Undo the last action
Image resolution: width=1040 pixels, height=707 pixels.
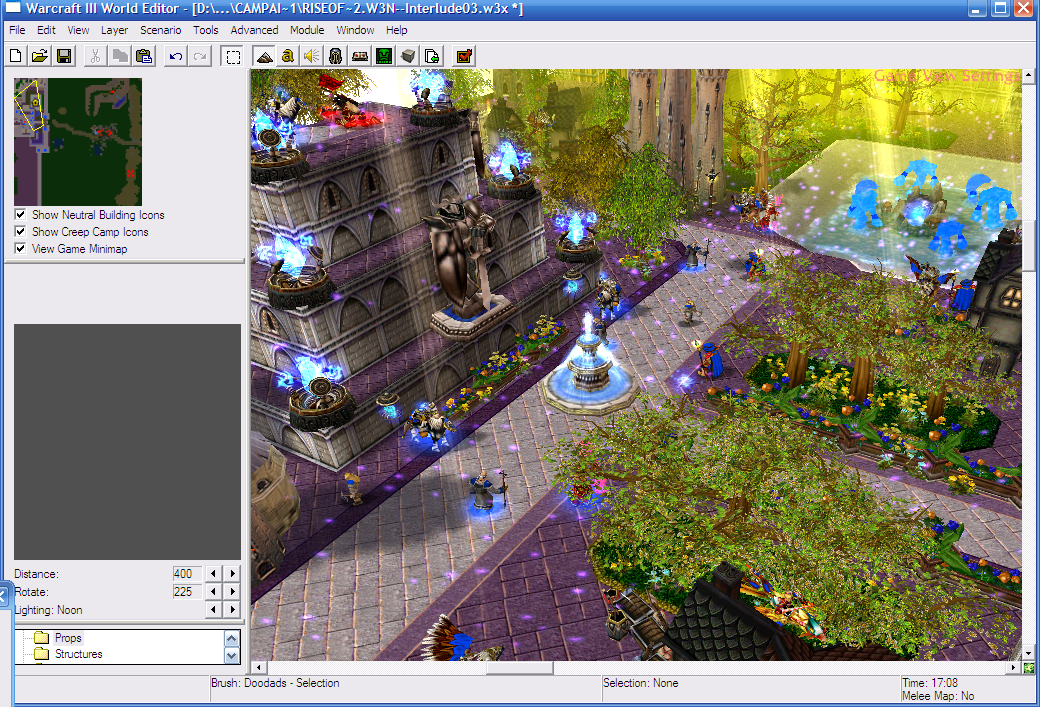click(176, 56)
